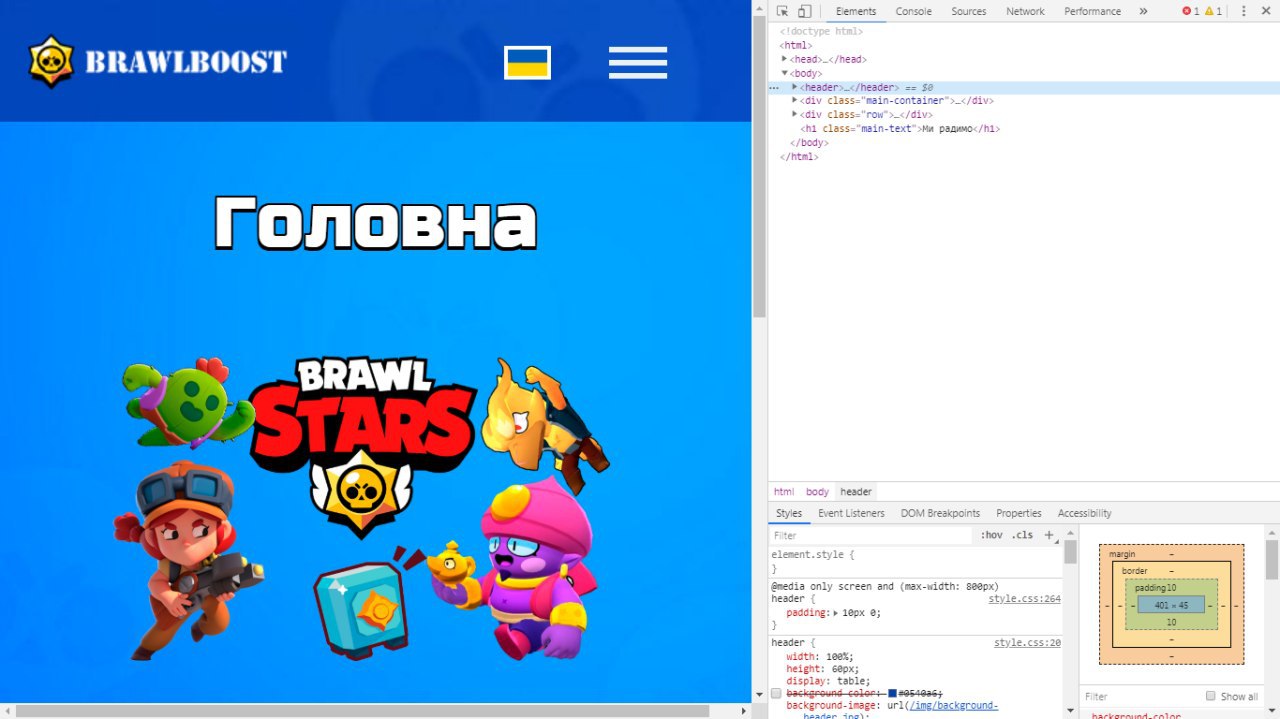Click the Головна heading on the page
The height and width of the screenshot is (719, 1280).
(x=376, y=221)
